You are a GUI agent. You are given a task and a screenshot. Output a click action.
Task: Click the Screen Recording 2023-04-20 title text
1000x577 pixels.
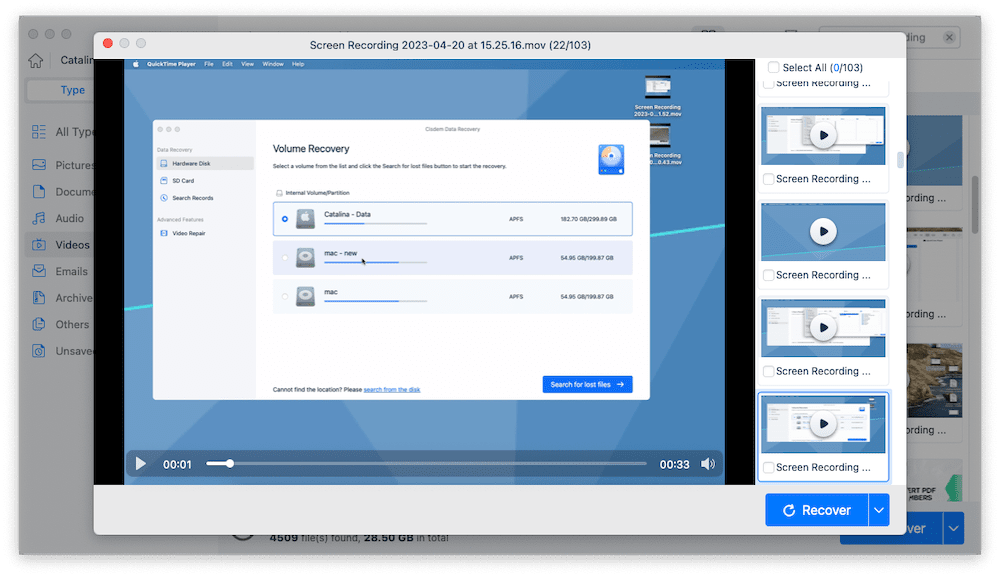[450, 45]
